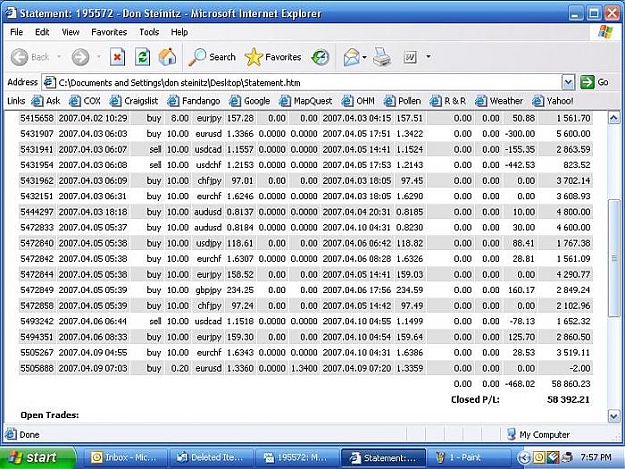Go back with the Back arrow button
Image resolution: width=625 pixels, height=469 pixels.
[x=30, y=57]
